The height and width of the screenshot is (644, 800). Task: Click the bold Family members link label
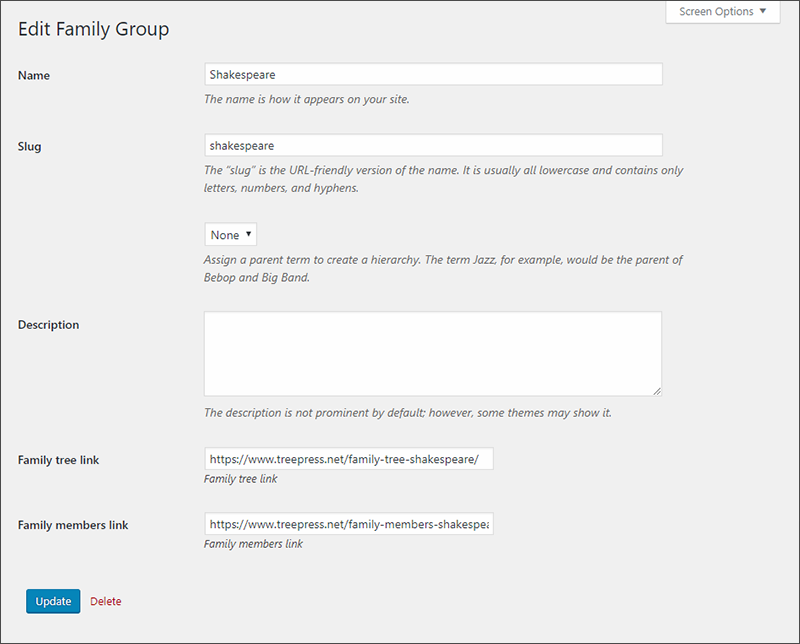[x=73, y=525]
